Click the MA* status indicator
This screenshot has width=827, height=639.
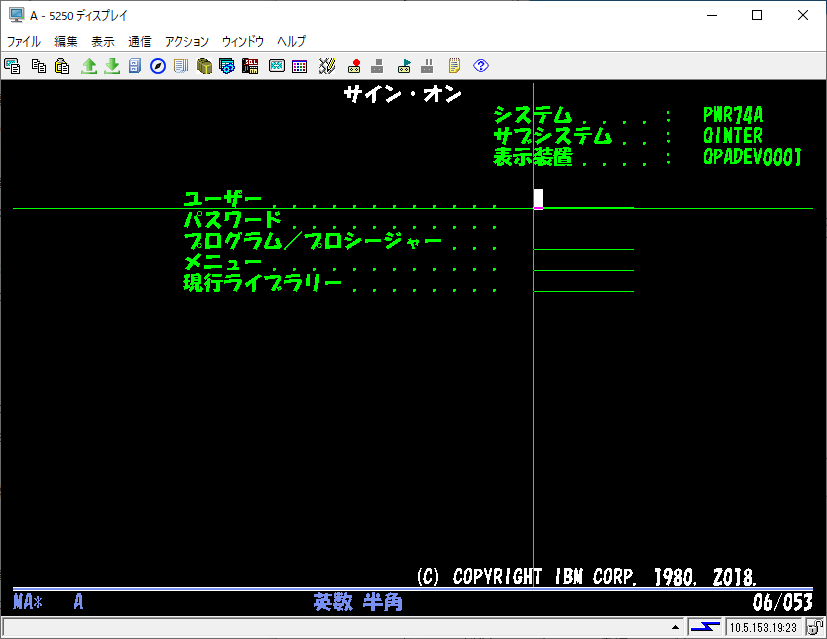pos(28,602)
